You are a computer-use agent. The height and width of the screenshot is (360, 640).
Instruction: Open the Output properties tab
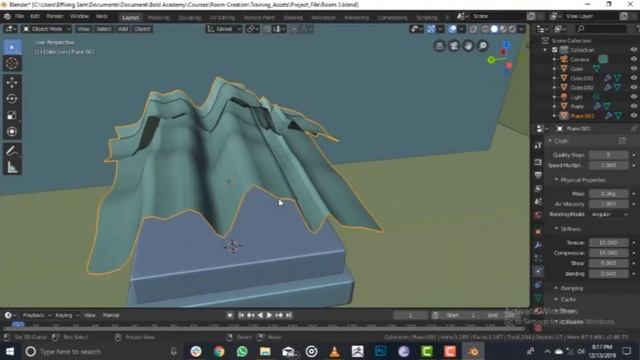(x=538, y=175)
